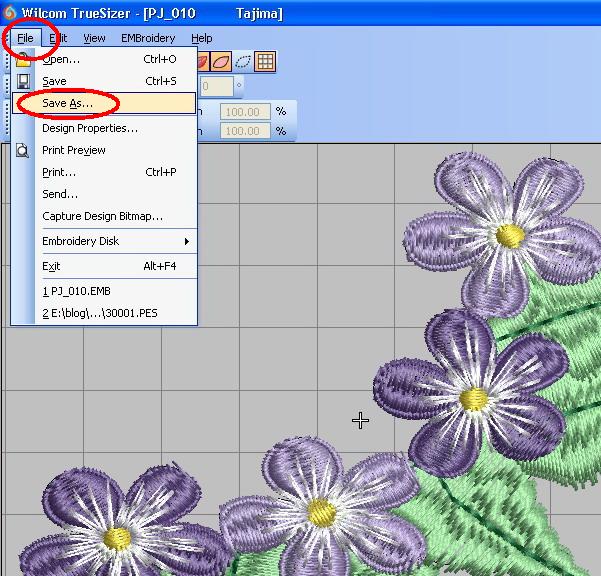Choose Save from the File menu

click(104, 81)
